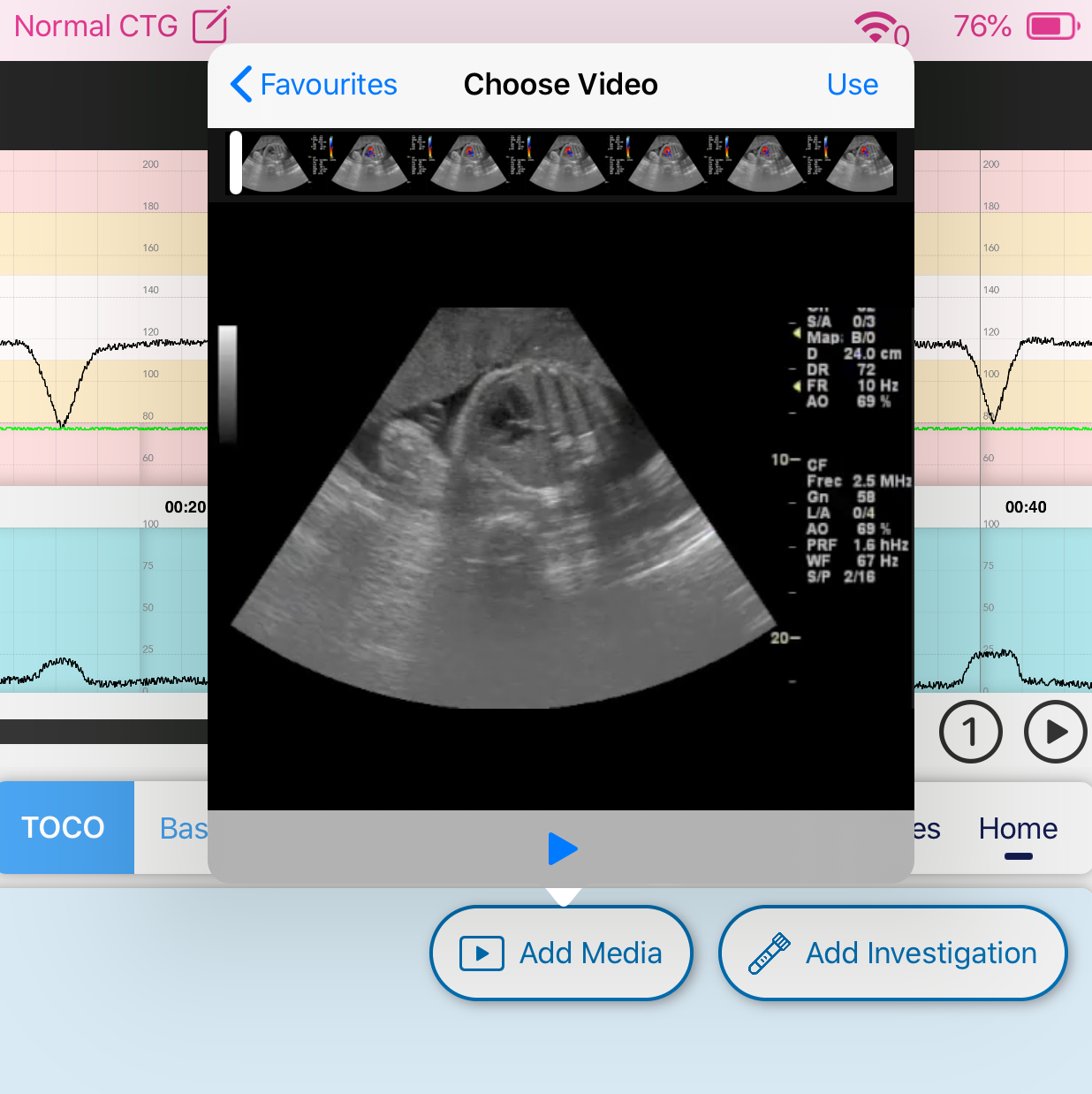
Task: Switch to the TOCO tab
Action: click(64, 827)
